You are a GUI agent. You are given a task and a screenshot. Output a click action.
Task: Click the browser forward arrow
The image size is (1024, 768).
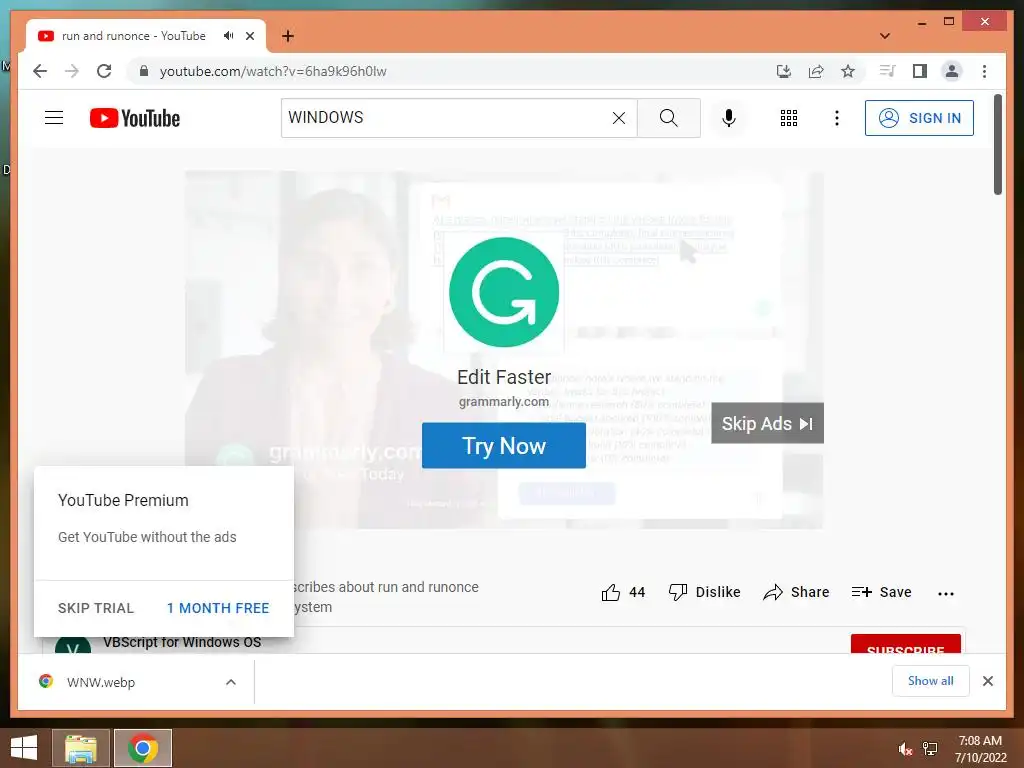click(72, 71)
